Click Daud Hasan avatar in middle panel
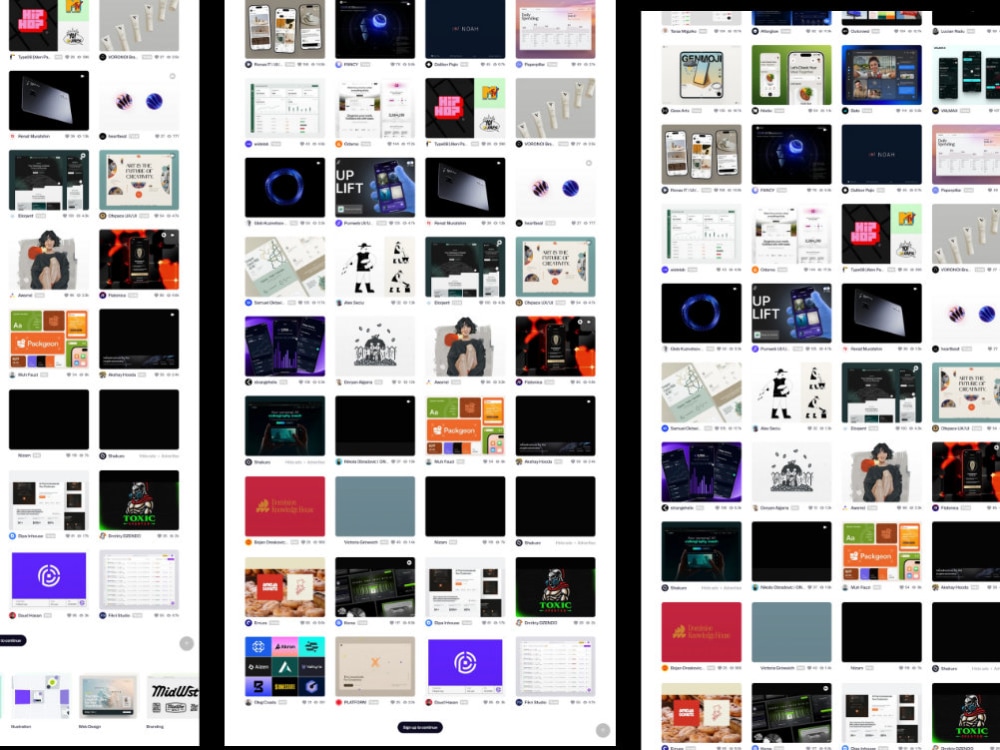This screenshot has height=750, width=1000. pos(429,702)
